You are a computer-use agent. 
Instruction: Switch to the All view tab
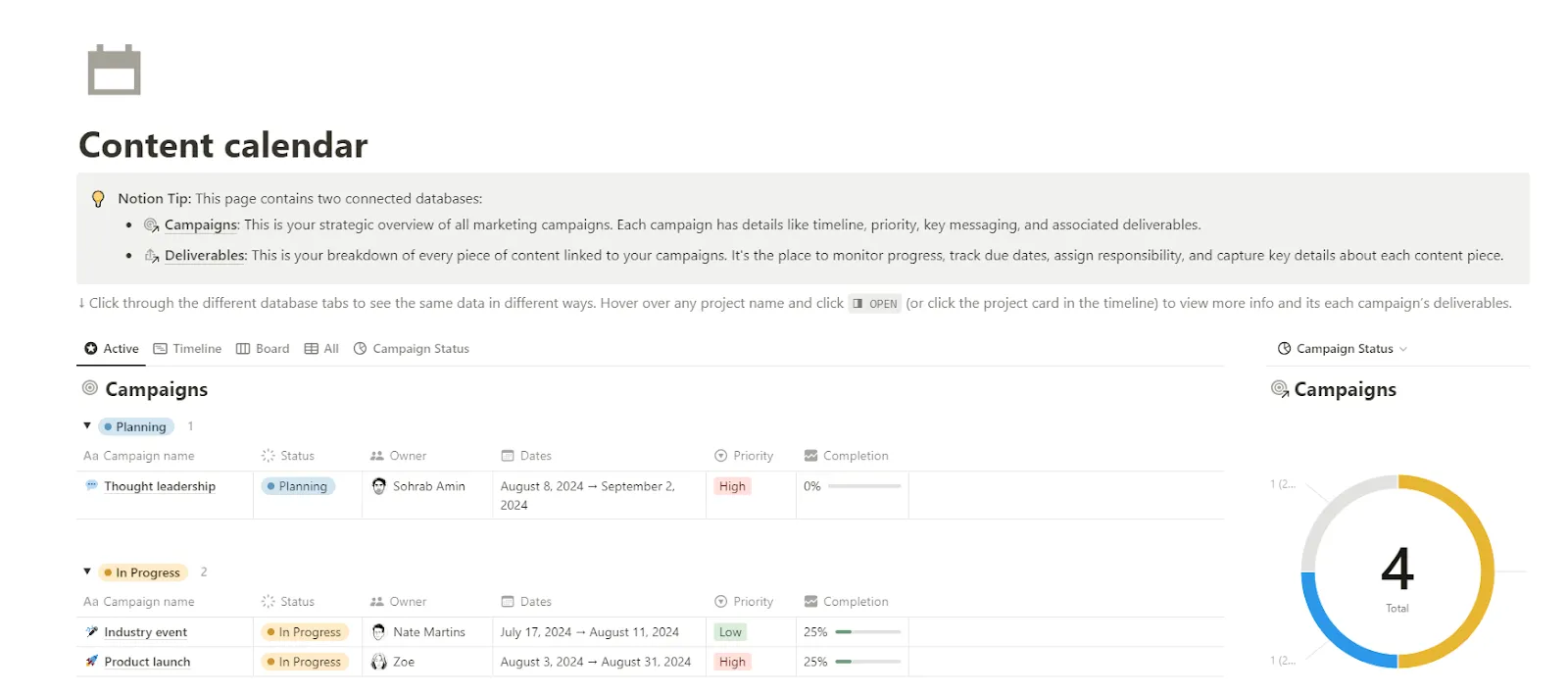click(321, 349)
